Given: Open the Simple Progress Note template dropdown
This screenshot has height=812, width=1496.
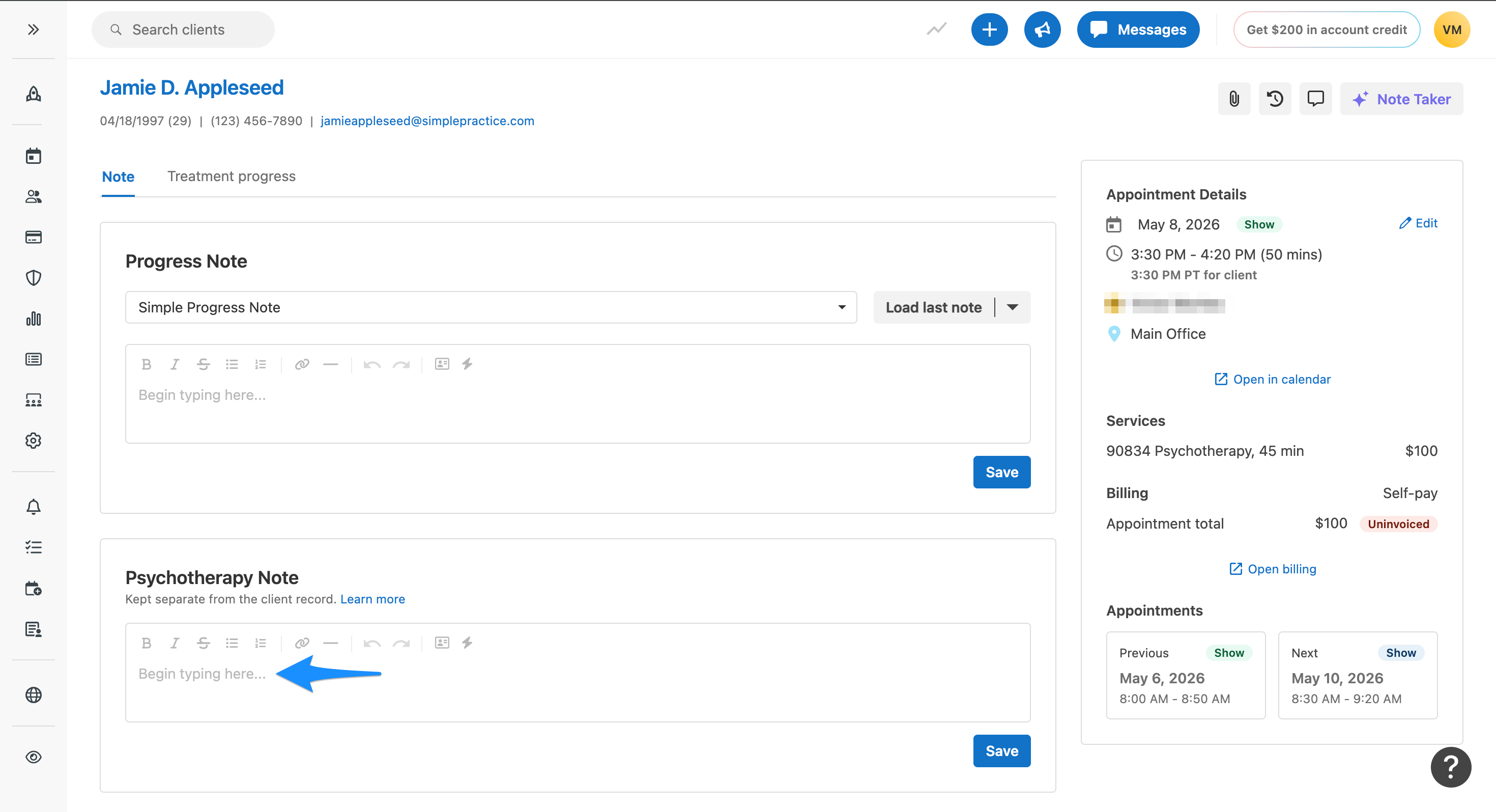Looking at the screenshot, I should [491, 307].
